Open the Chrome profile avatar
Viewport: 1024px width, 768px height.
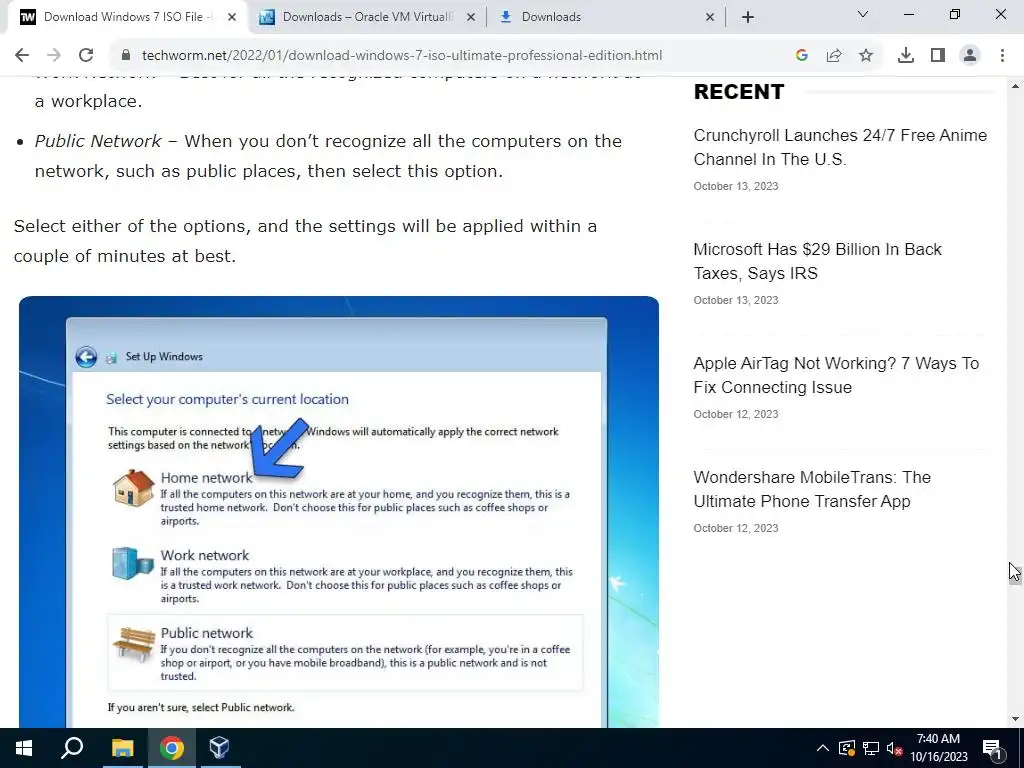click(x=970, y=56)
